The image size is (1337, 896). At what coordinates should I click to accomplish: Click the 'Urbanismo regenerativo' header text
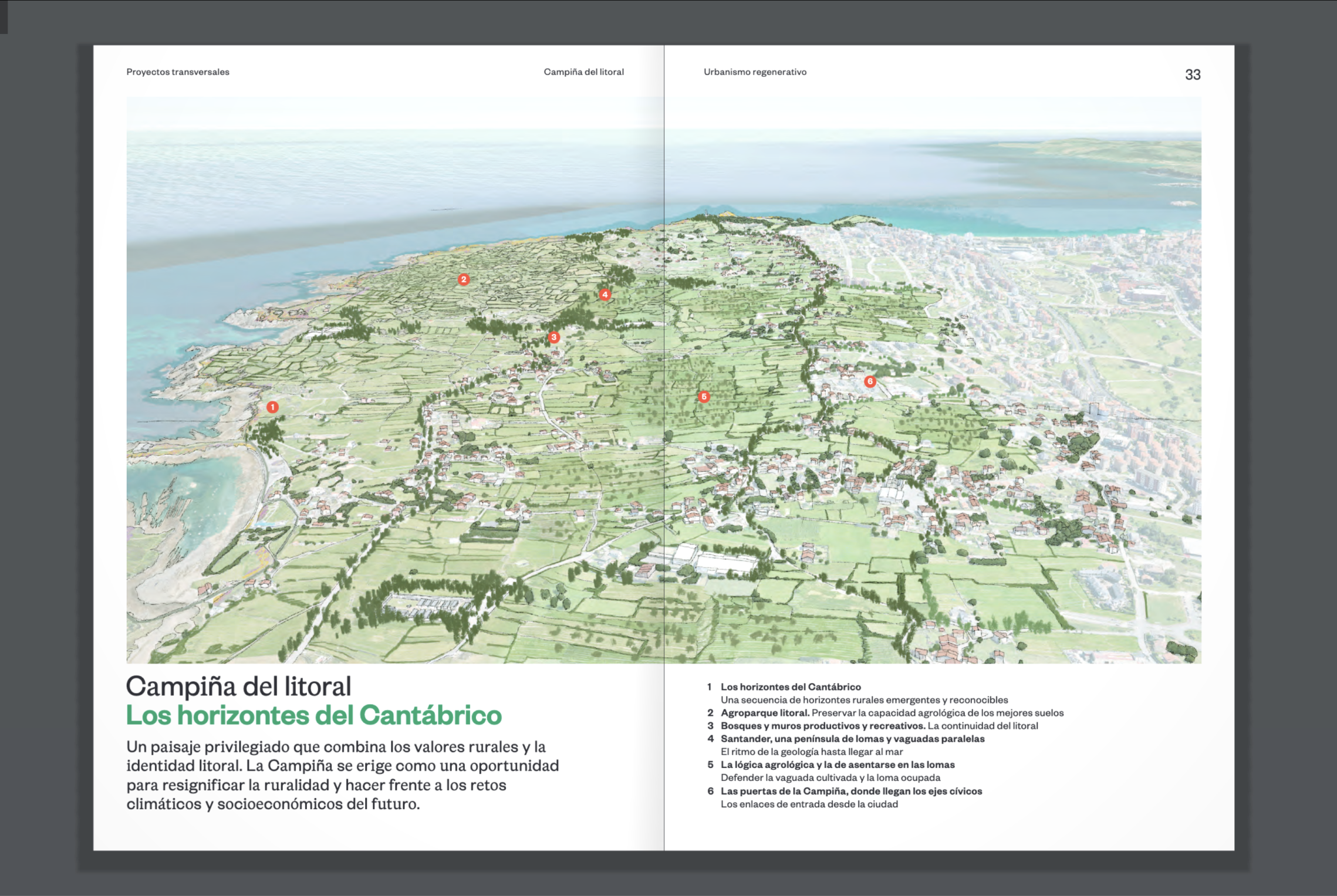755,72
